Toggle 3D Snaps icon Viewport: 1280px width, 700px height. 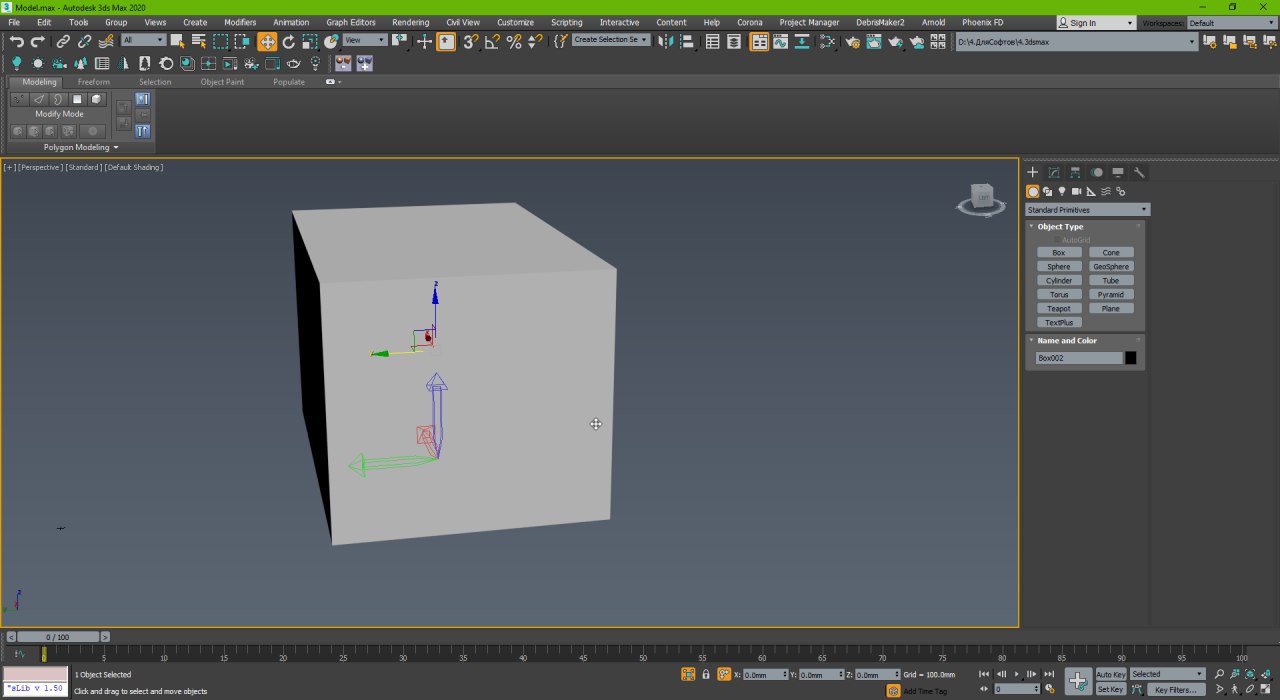470,41
